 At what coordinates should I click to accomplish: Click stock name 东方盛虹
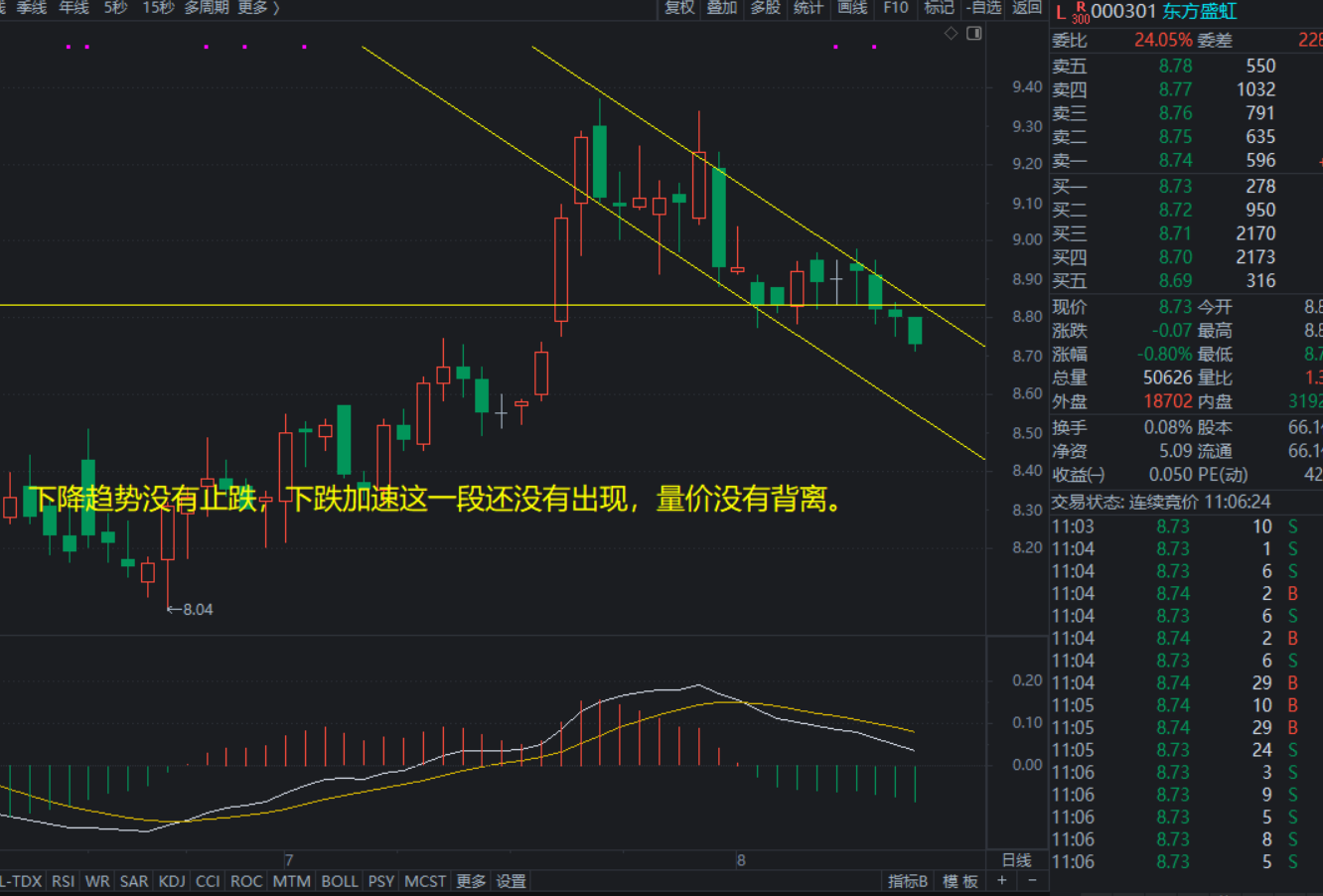(1200, 11)
